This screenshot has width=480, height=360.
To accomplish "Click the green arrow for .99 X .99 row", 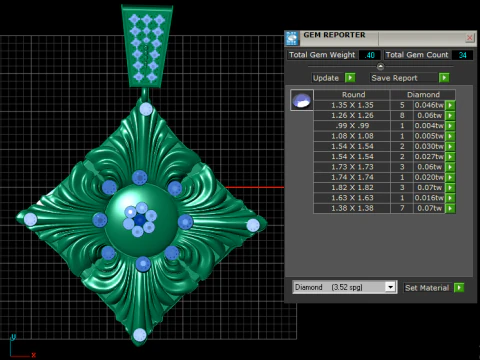I will [x=450, y=126].
